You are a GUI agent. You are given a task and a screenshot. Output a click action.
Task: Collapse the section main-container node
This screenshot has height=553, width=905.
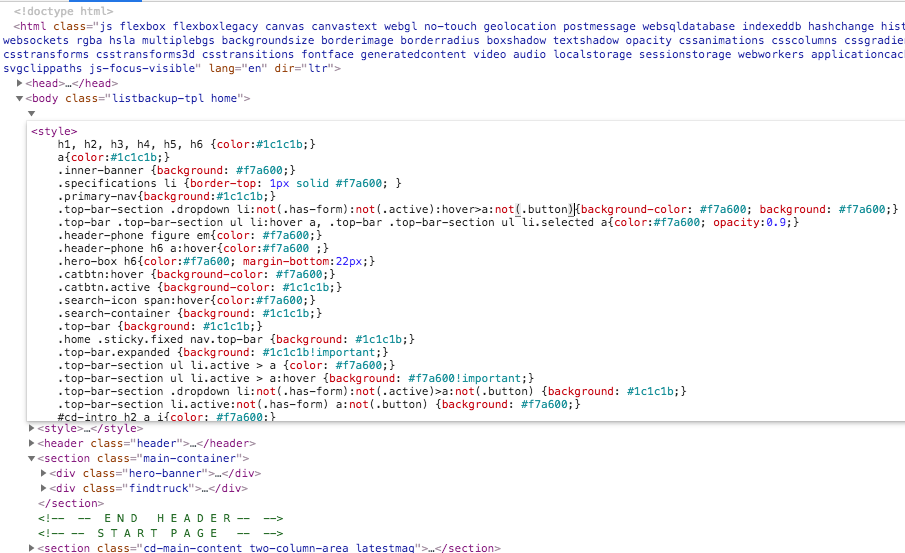32,459
